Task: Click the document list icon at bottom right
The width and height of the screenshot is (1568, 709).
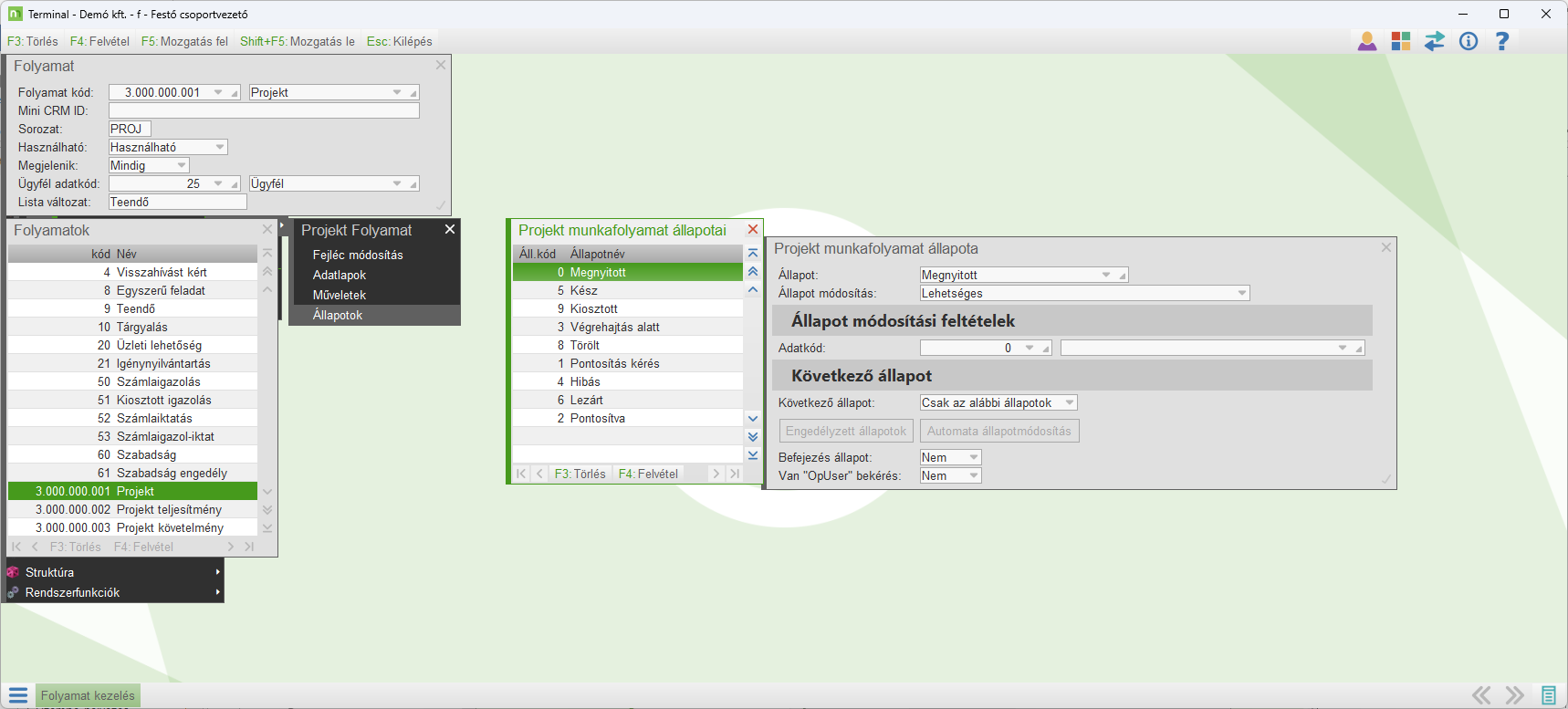Action: tap(1549, 695)
